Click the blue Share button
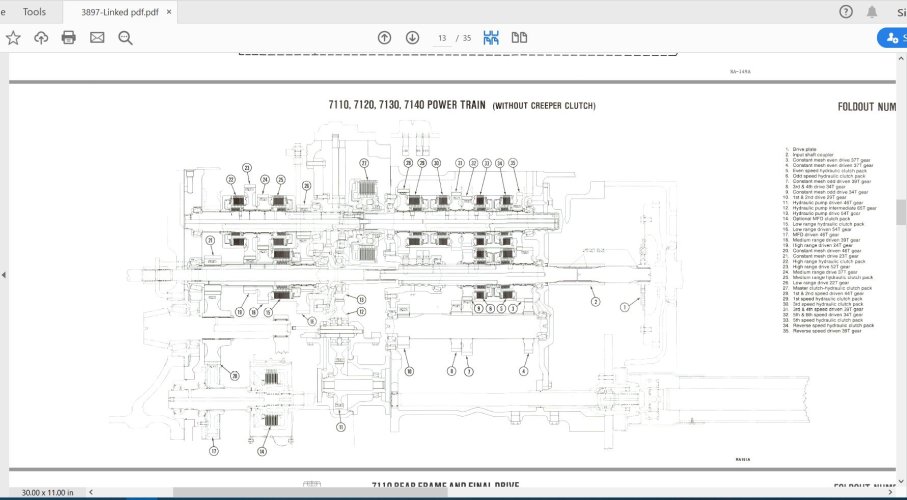This screenshot has height=500, width=907. click(894, 38)
